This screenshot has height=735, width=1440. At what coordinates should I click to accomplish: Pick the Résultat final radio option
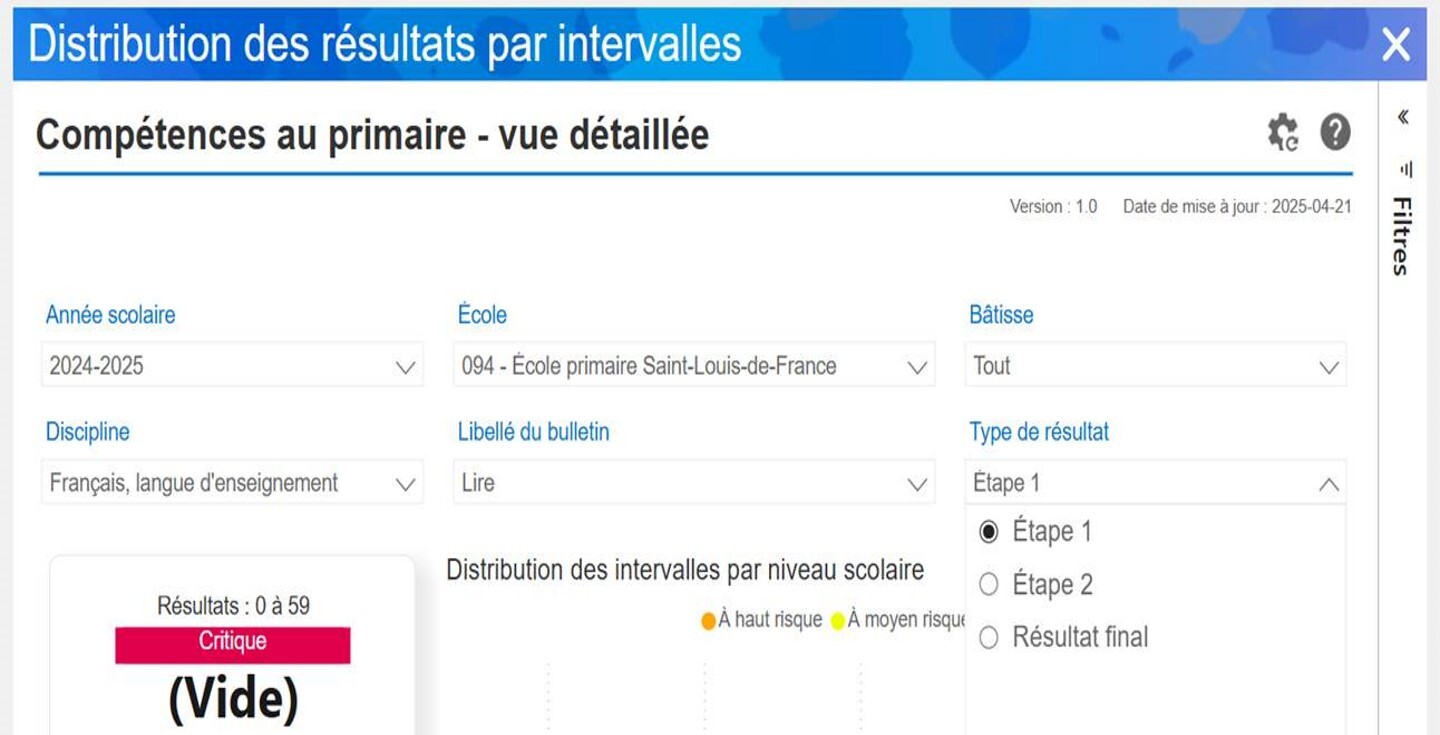pyautogui.click(x=989, y=637)
